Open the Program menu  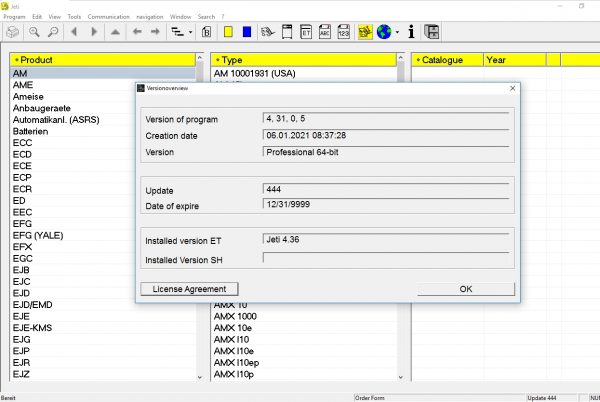14,17
